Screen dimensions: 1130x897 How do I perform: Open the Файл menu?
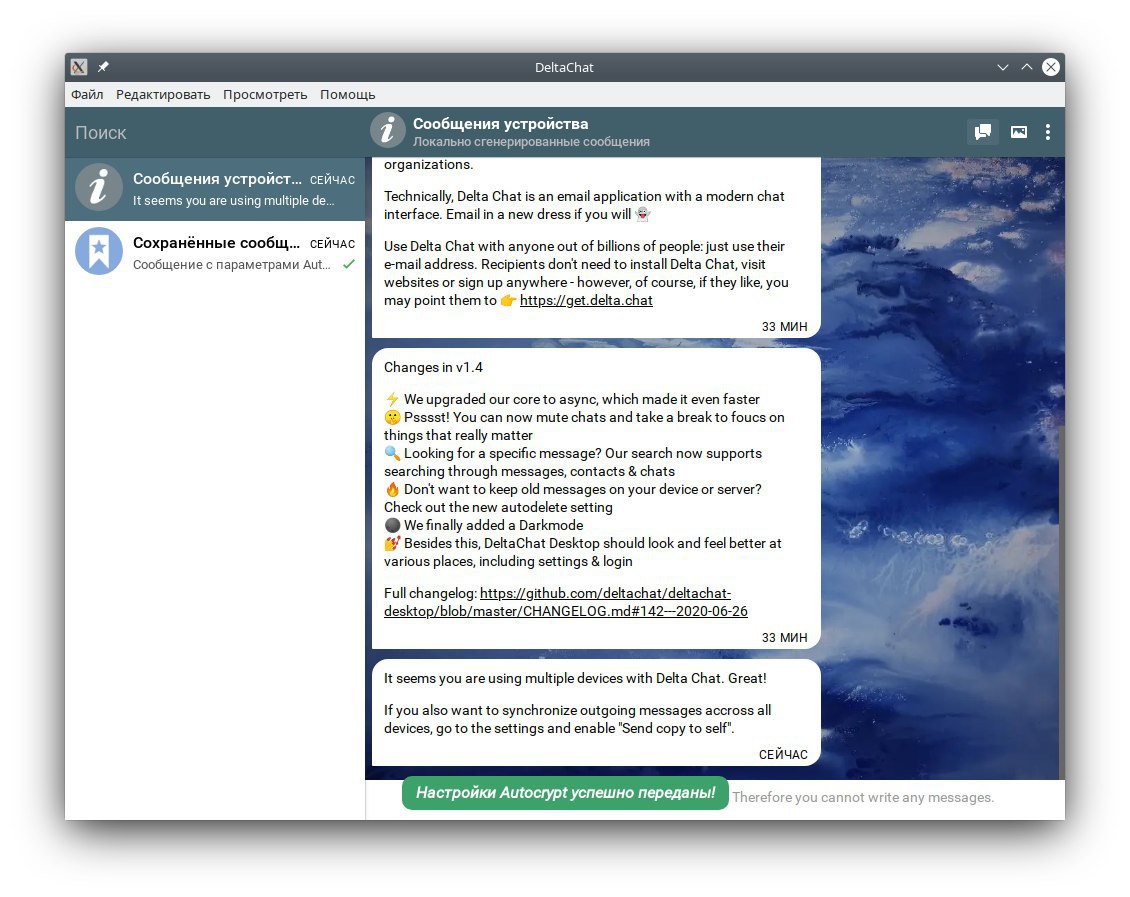(x=87, y=94)
